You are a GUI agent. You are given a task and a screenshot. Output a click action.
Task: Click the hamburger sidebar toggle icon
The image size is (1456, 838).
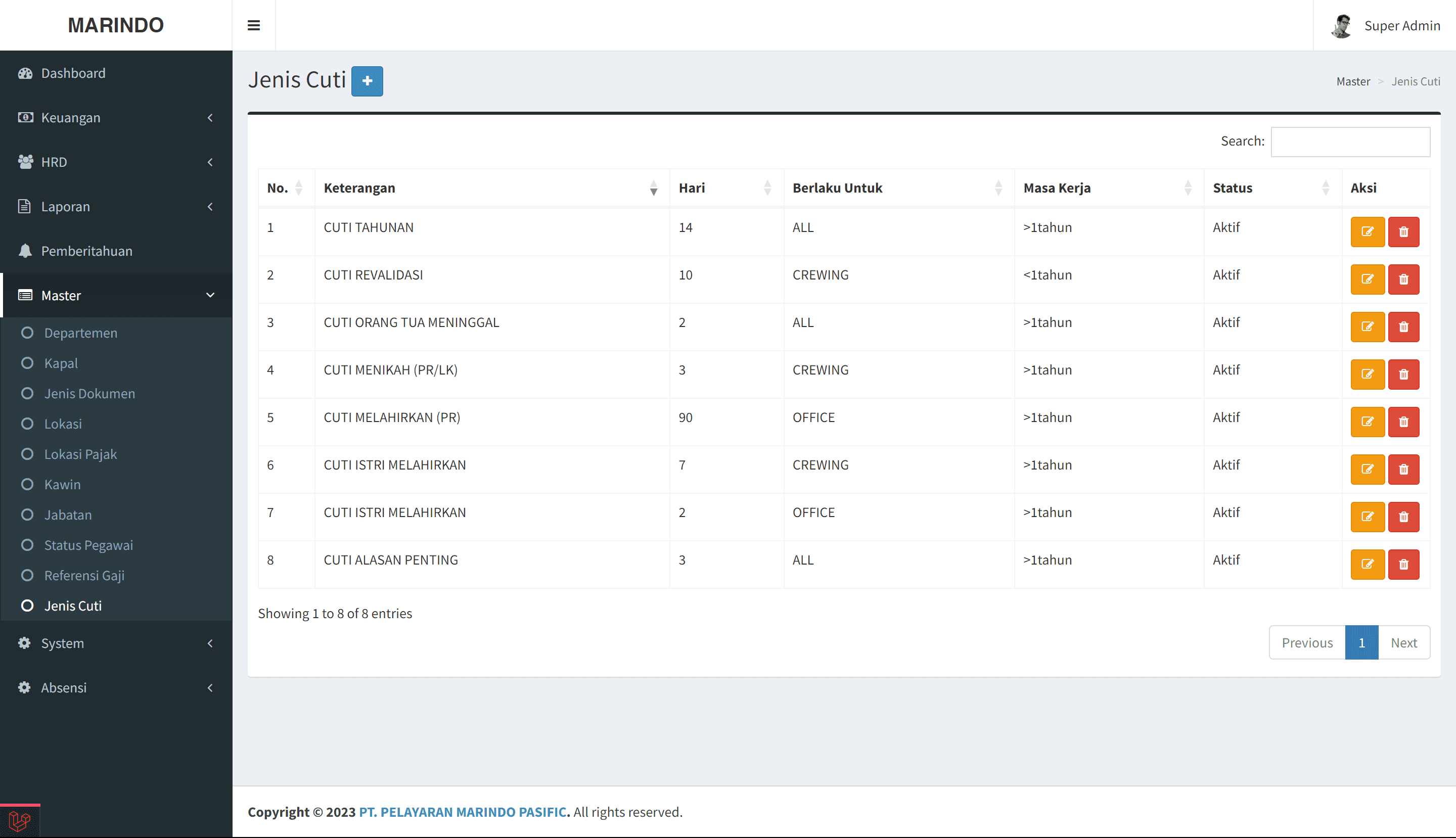[253, 25]
